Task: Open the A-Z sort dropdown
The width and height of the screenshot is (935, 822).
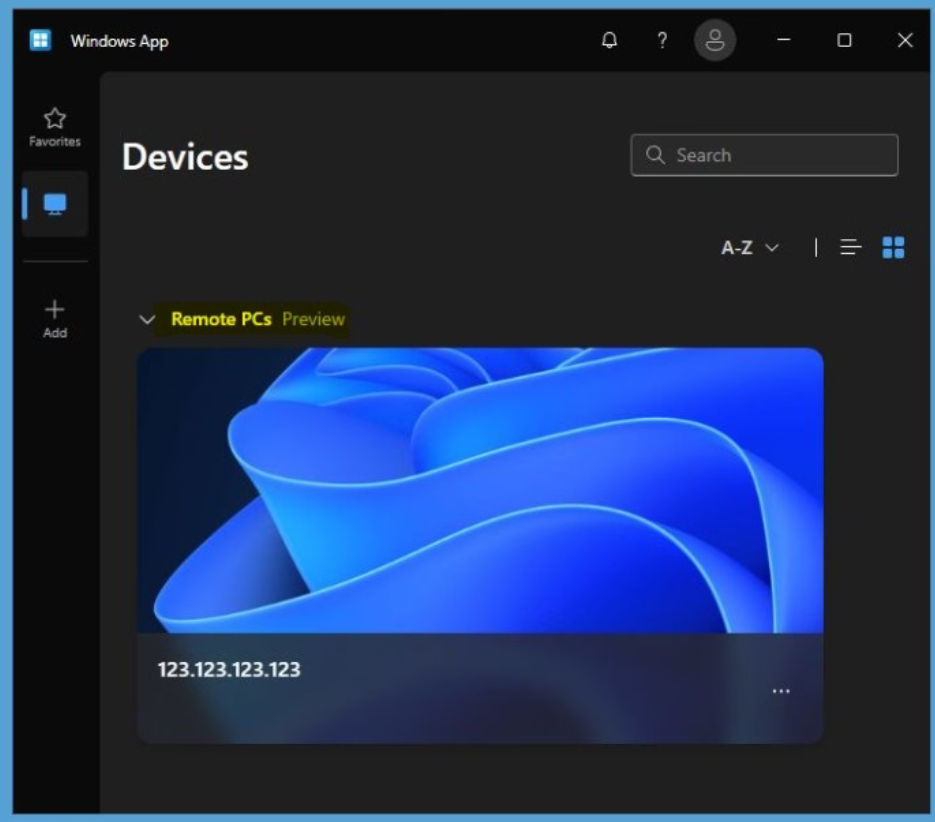Action: click(x=750, y=248)
